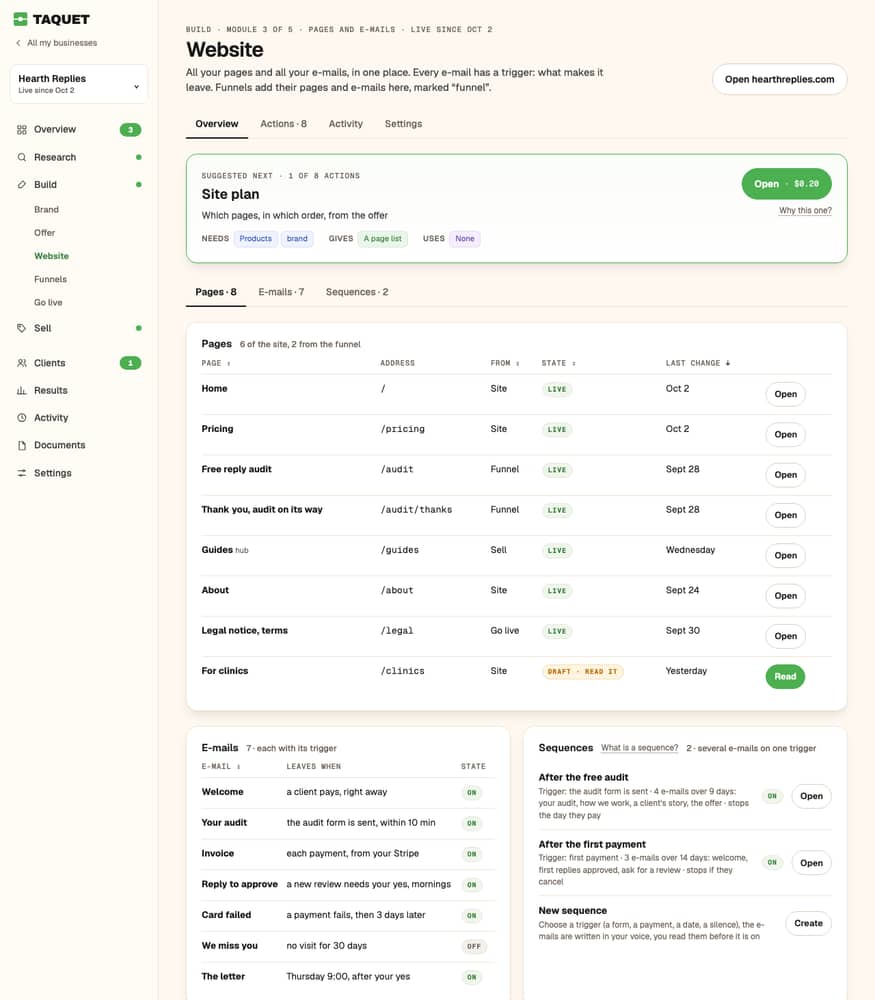Open the Funnels submenu item
The height and width of the screenshot is (1000, 875).
pos(50,279)
